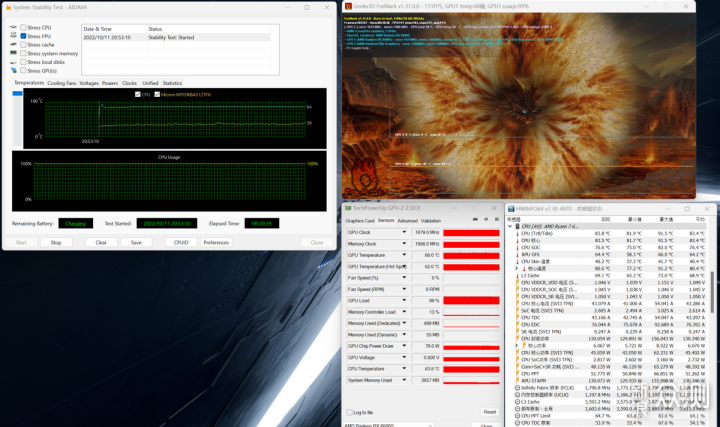Click the HWiNFO64 vertical scrollbar thumb

pos(712,292)
